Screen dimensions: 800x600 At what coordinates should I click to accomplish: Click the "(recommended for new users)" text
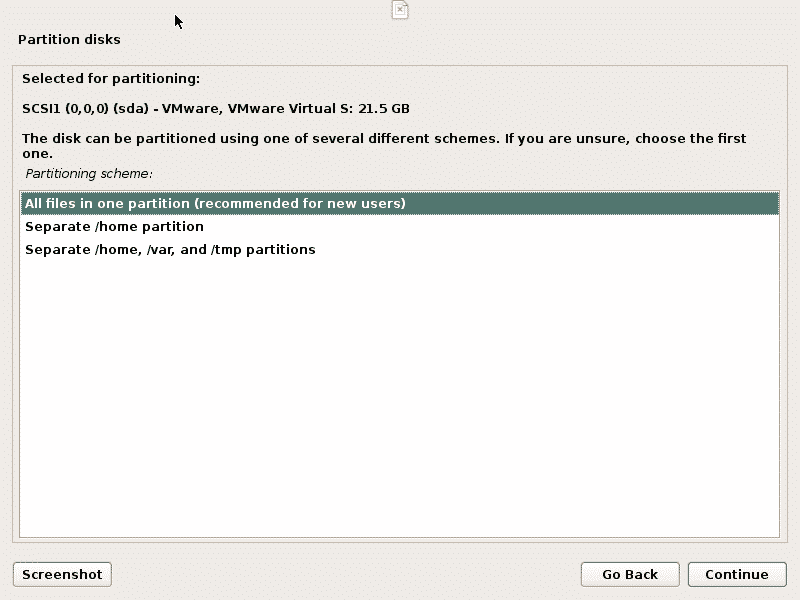coord(300,203)
